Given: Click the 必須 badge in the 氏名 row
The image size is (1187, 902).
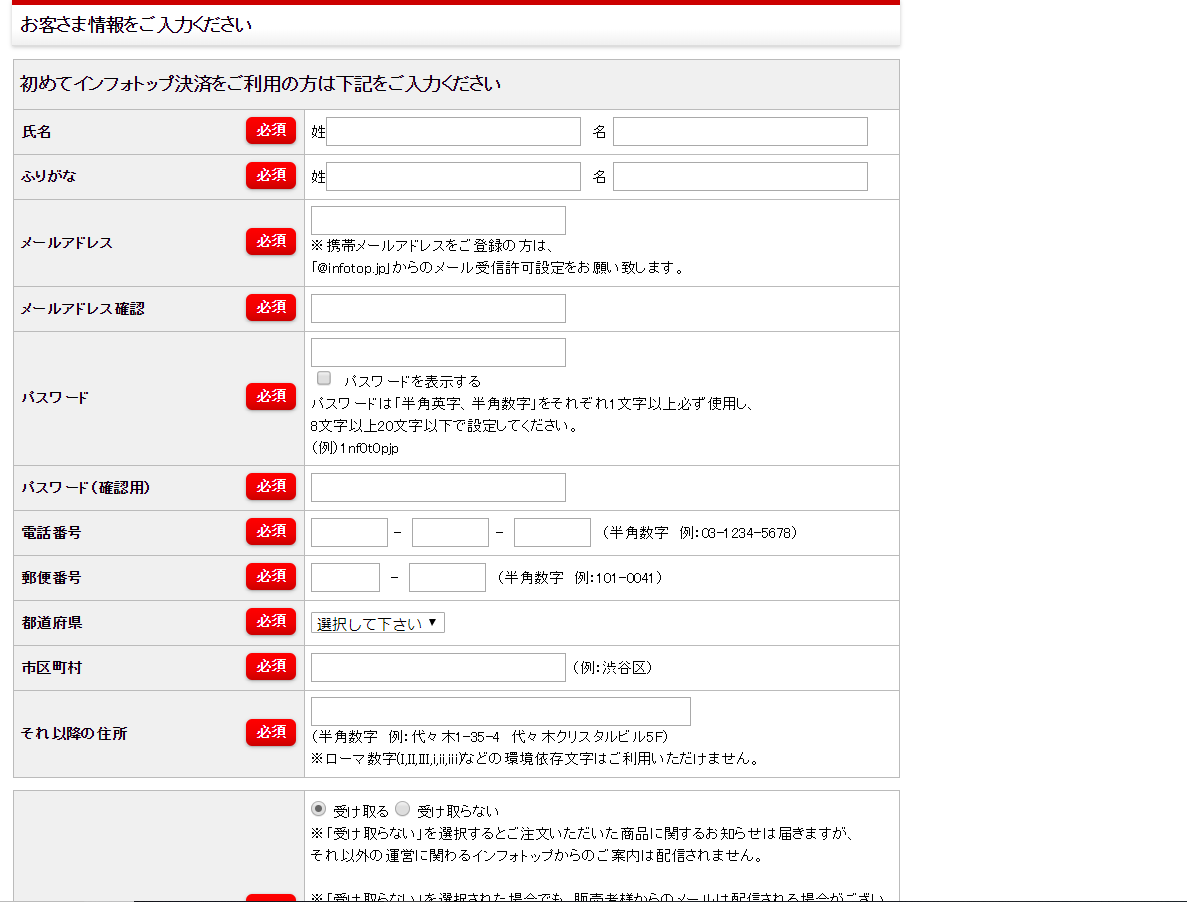Looking at the screenshot, I should pos(271,130).
